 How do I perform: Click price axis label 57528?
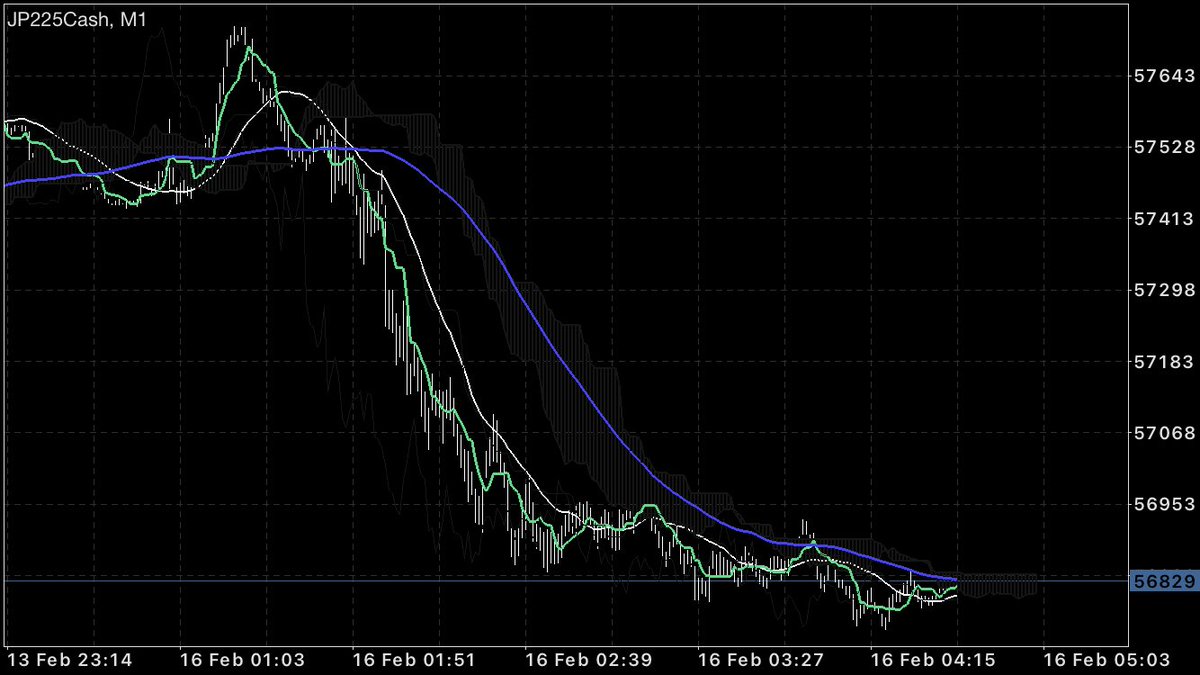tap(1166, 148)
